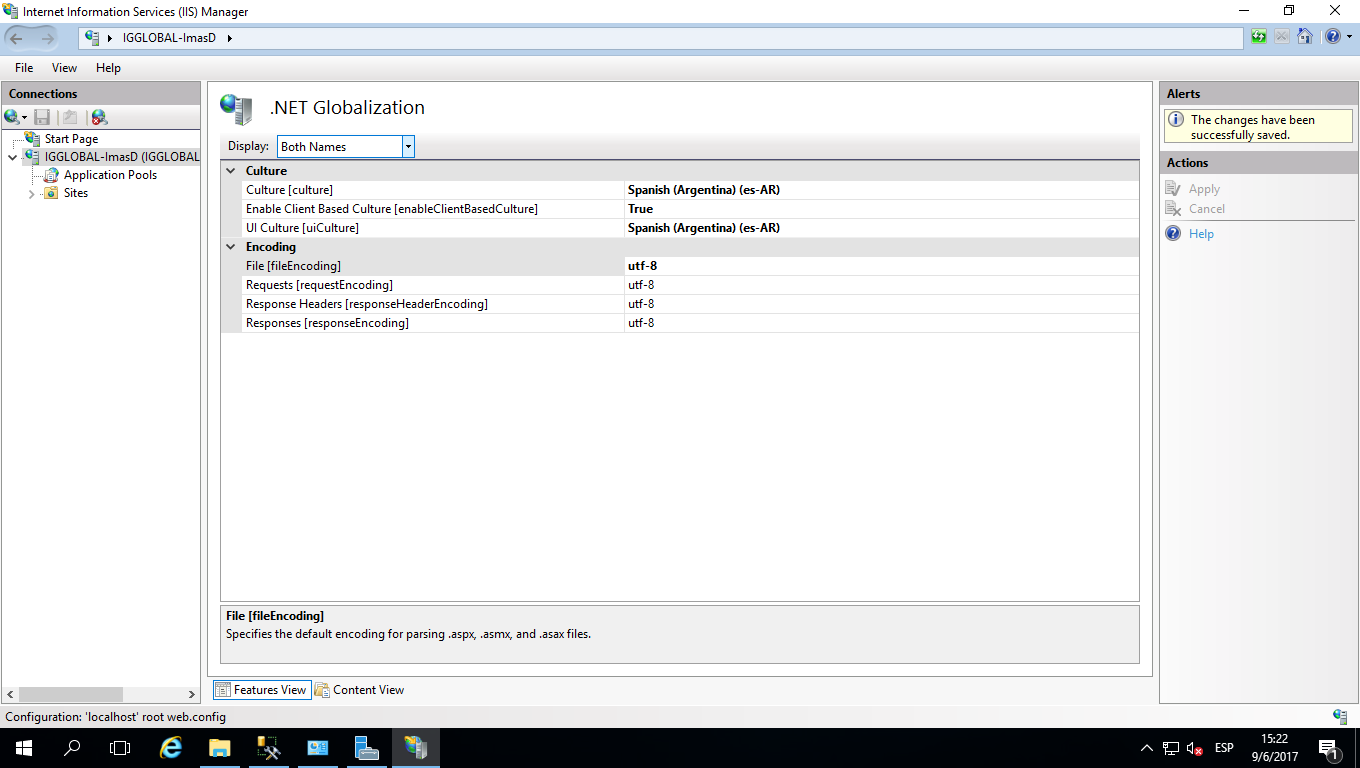This screenshot has width=1360, height=768.
Task: Switch to Content View tab
Action: tap(359, 689)
